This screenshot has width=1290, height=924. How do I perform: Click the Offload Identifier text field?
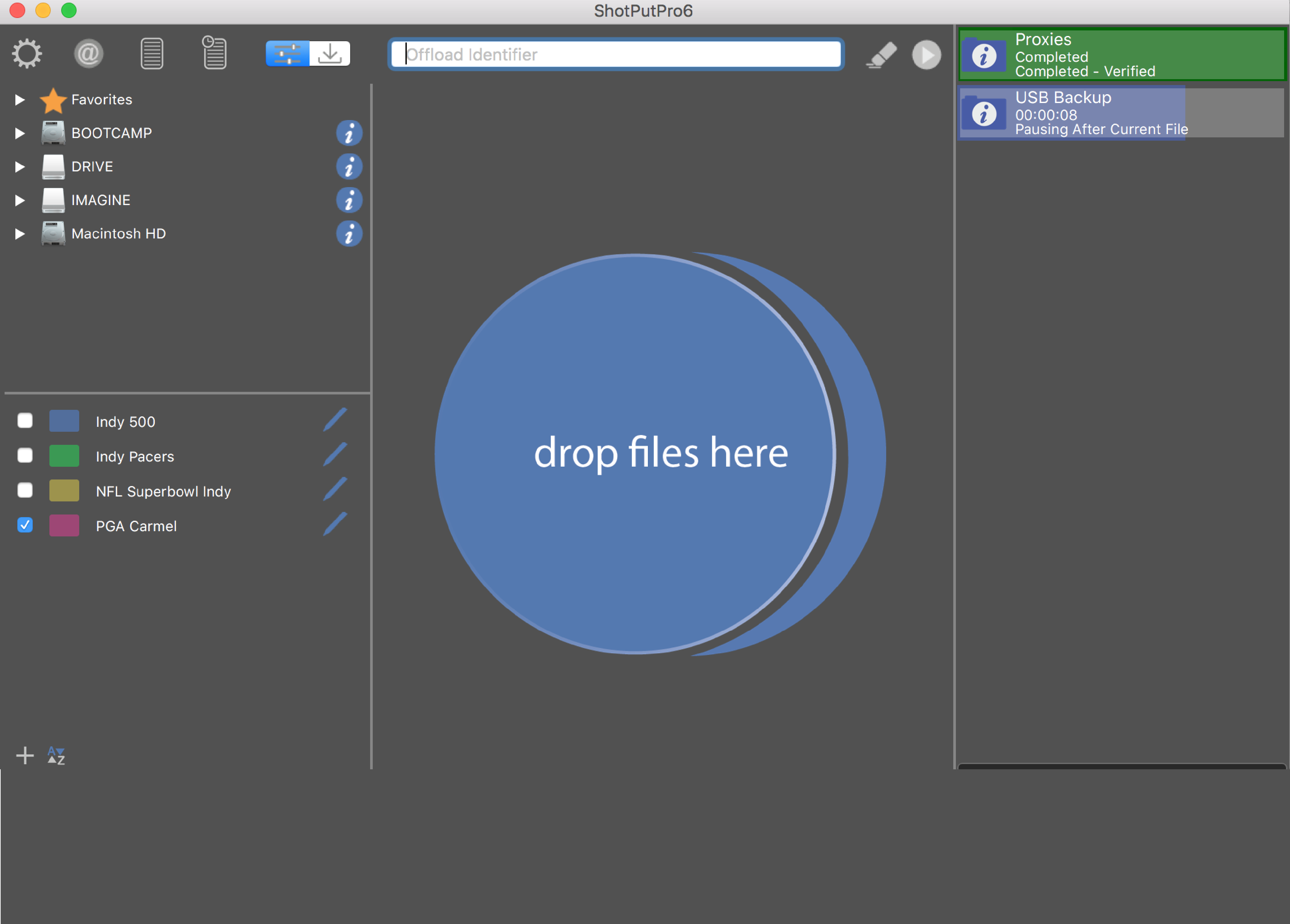(x=616, y=55)
